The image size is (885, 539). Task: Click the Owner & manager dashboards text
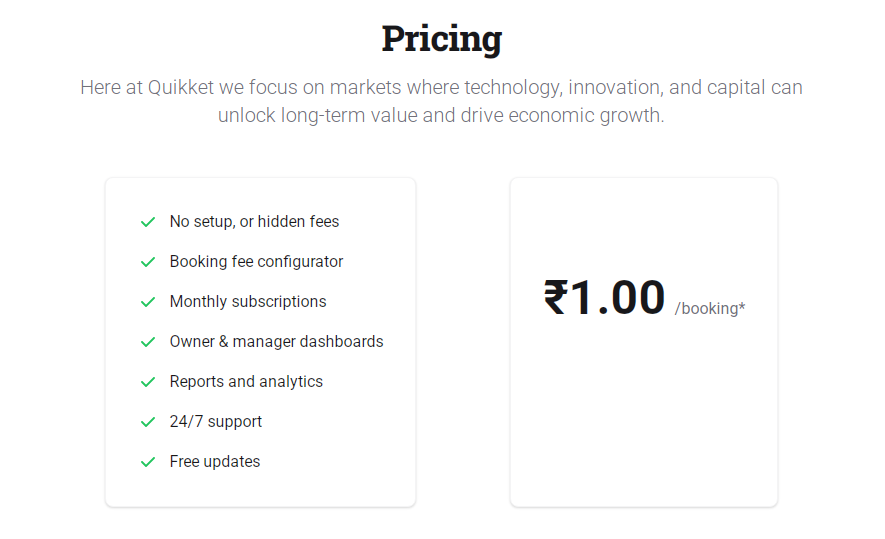pyautogui.click(x=277, y=341)
